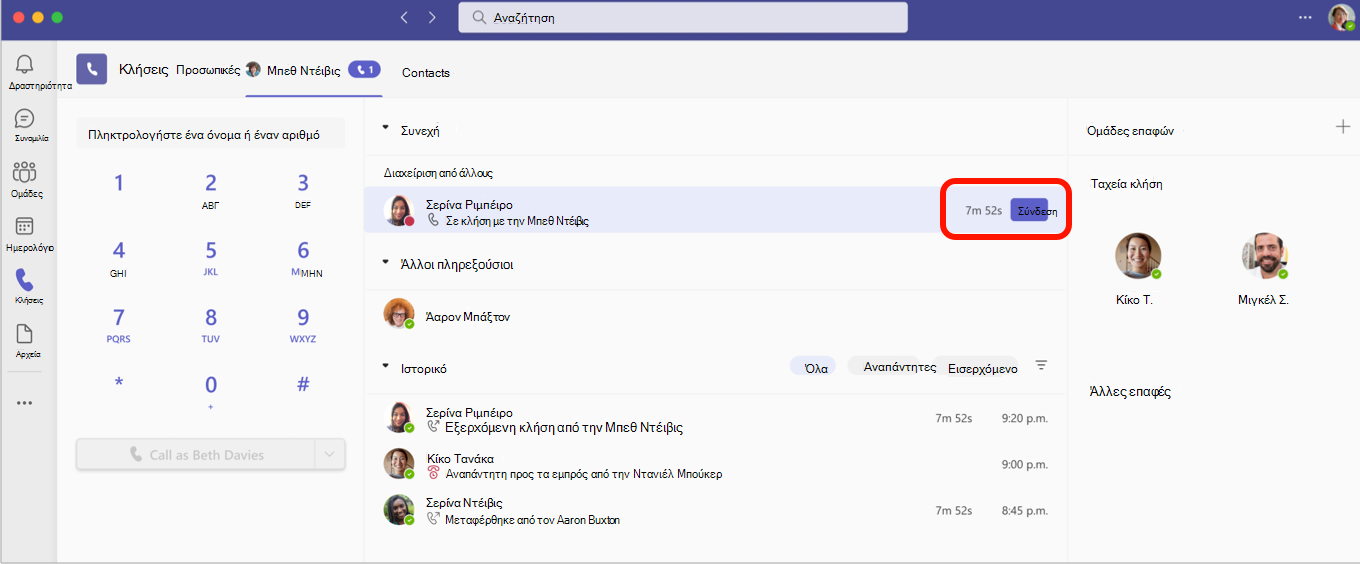Tap dial pad key 5 JKL
This screenshot has height=564, width=1360.
(211, 258)
